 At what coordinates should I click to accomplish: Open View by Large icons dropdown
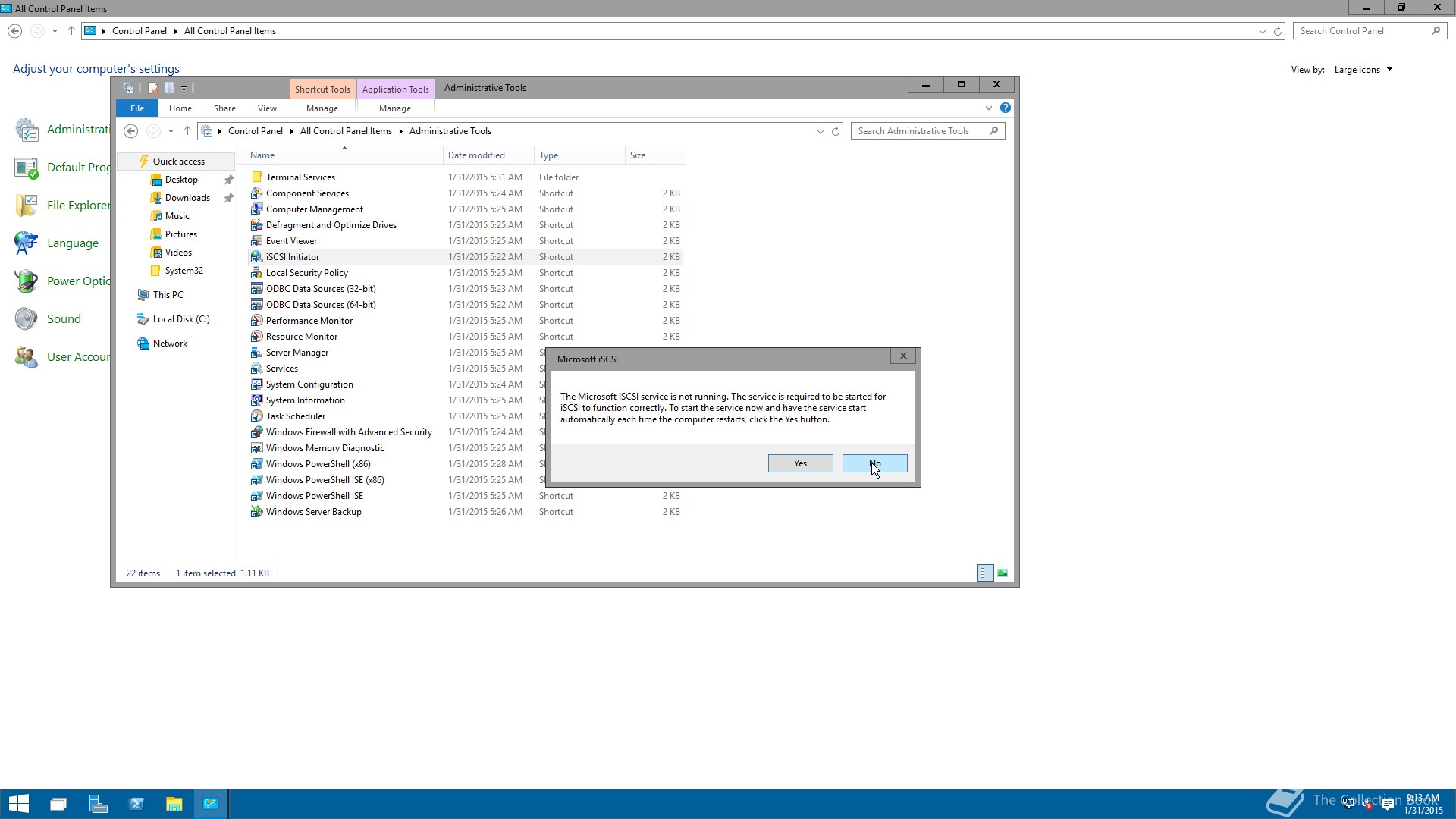pos(1363,70)
